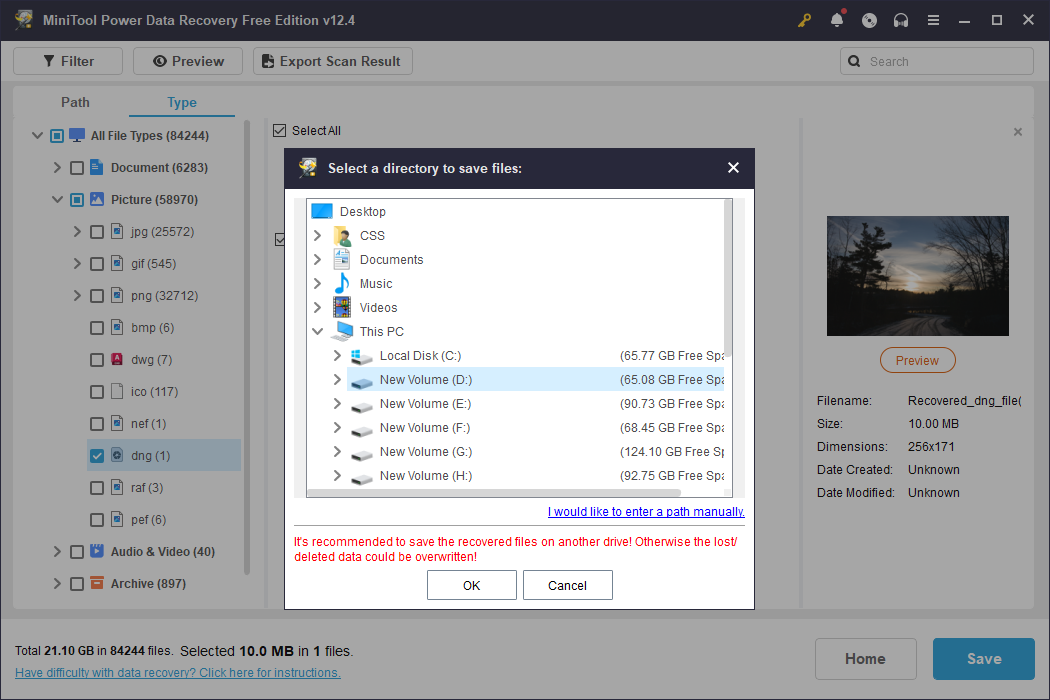Switch to the Type tab
This screenshot has width=1050, height=700.
click(x=181, y=102)
